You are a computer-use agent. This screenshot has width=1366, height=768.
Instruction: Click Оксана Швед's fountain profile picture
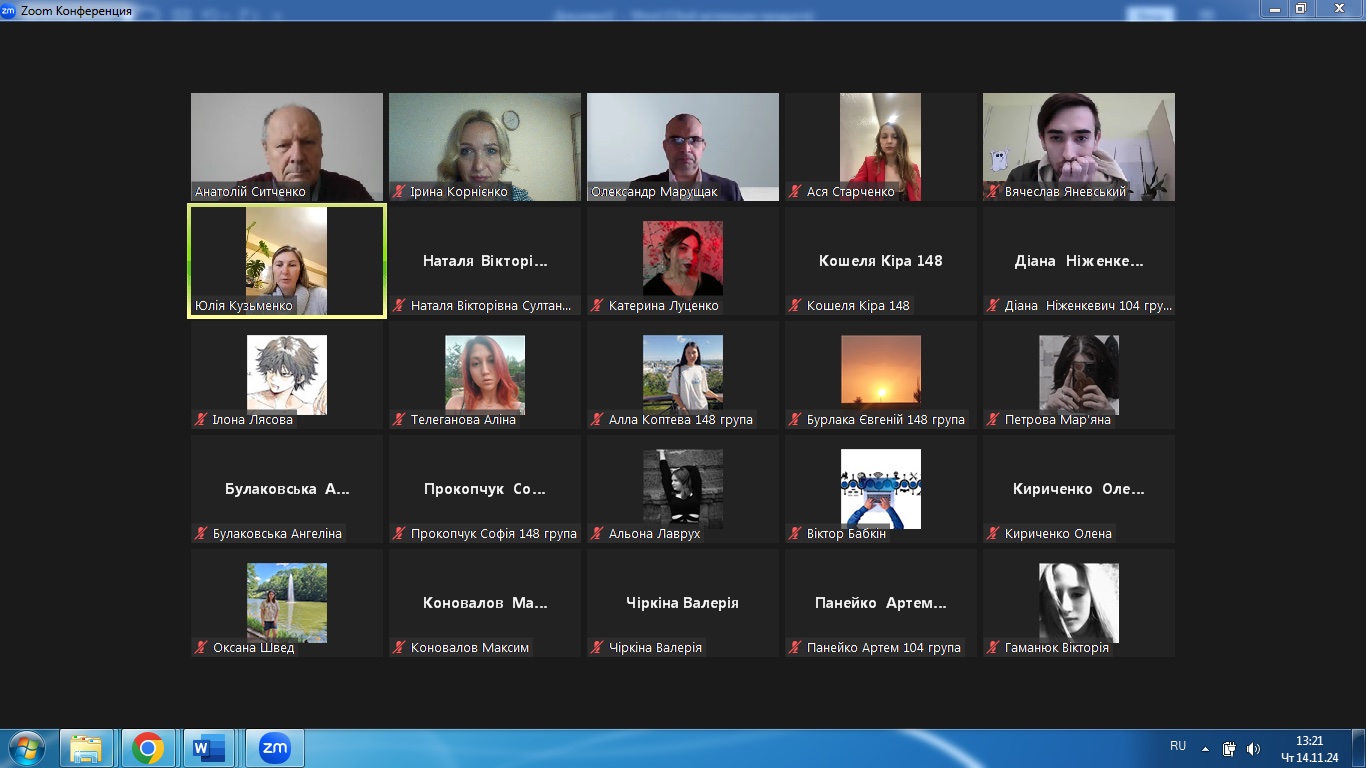[x=287, y=602]
